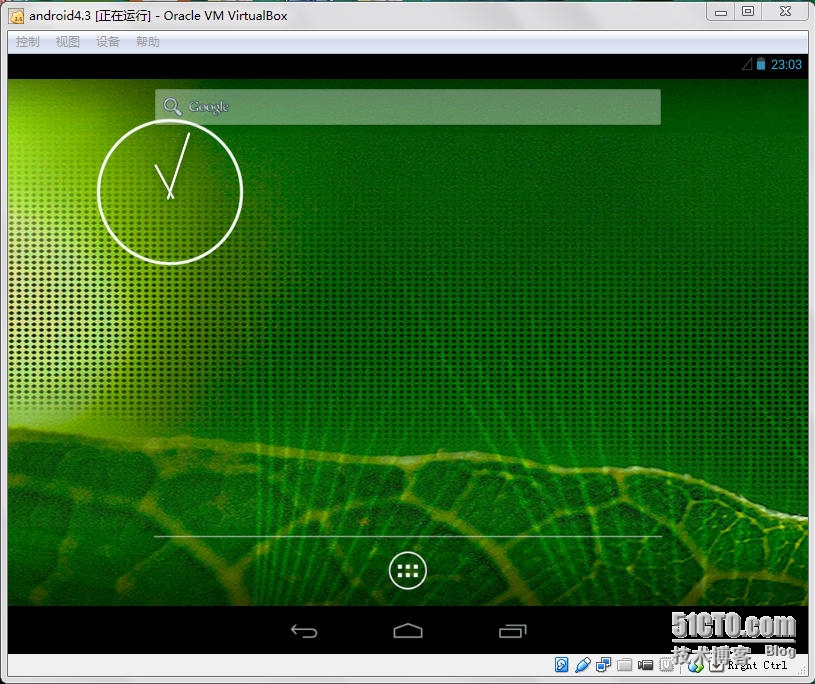Screen dimensions: 815x684
Task: Click the USB devices indicator icon
Action: click(583, 665)
